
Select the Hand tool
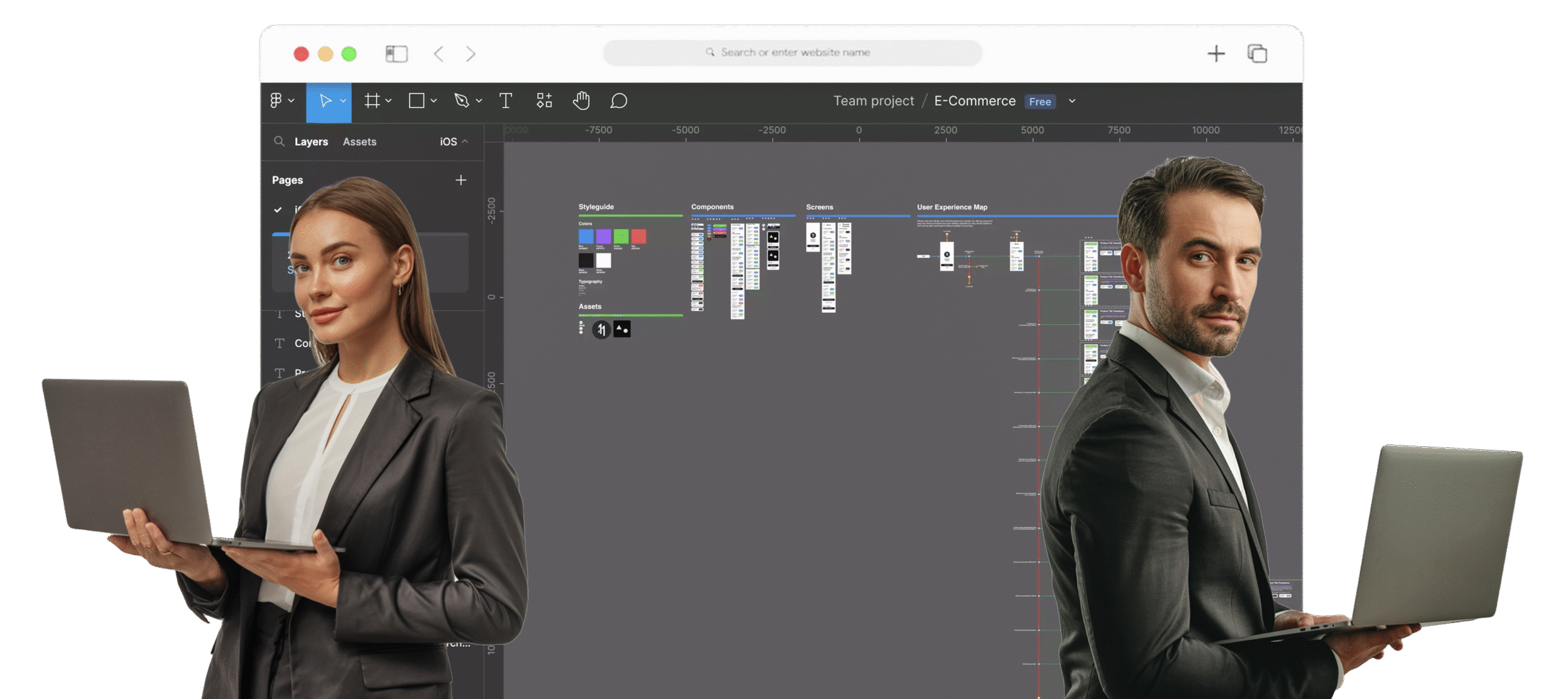tap(581, 101)
